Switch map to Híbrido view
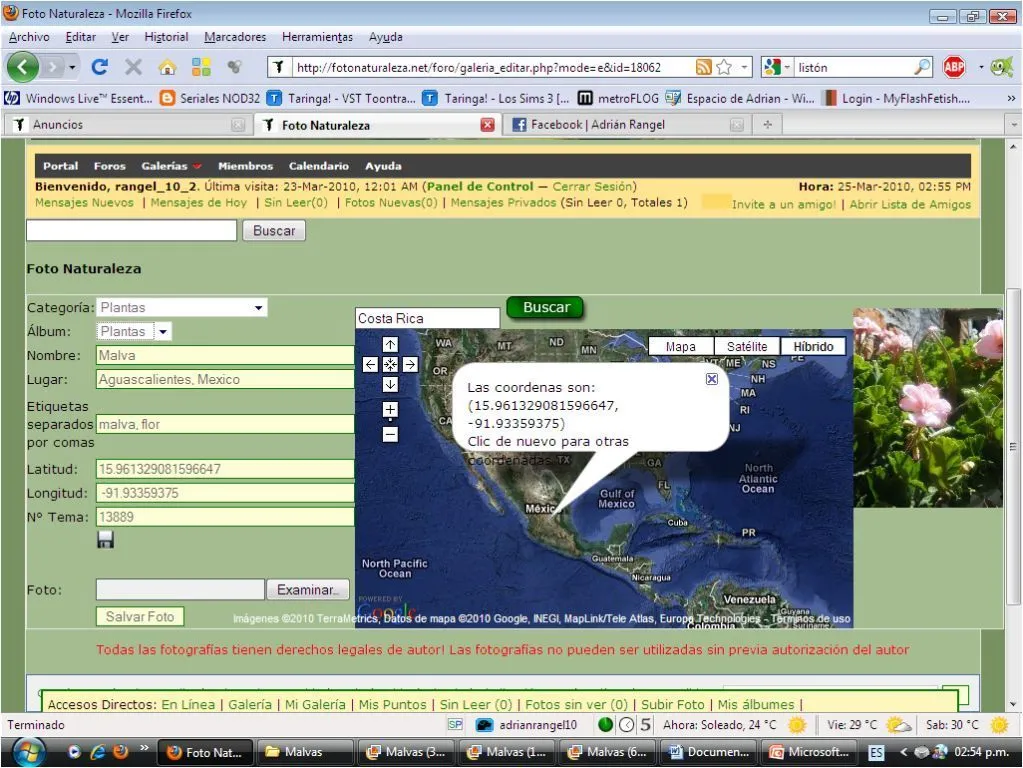Screen dimensions: 1023x768 813,346
